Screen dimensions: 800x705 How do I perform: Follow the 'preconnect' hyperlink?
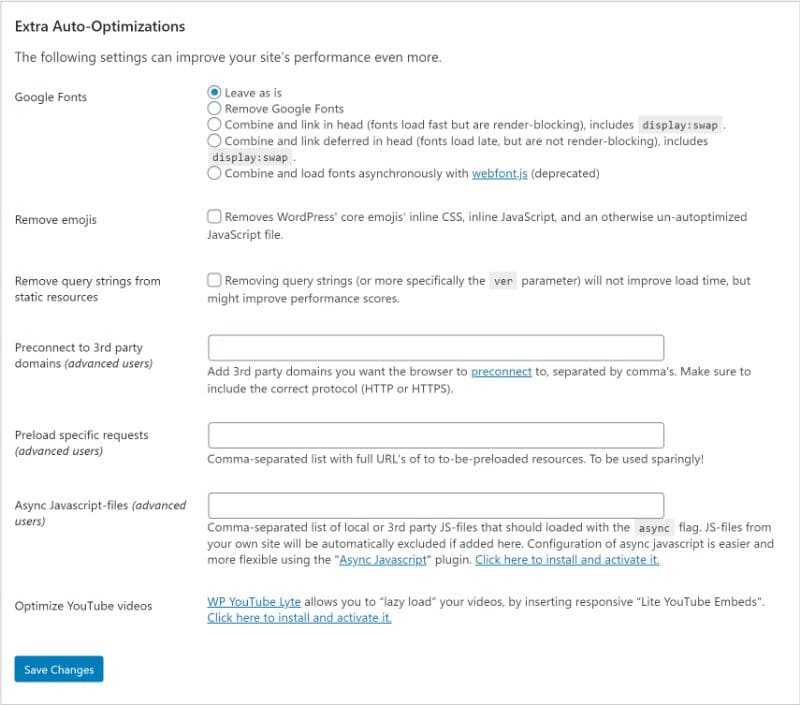501,372
